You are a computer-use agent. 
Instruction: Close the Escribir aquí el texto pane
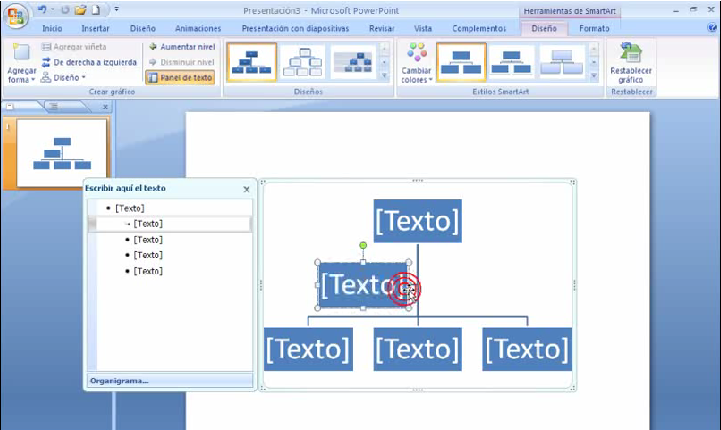(x=247, y=188)
